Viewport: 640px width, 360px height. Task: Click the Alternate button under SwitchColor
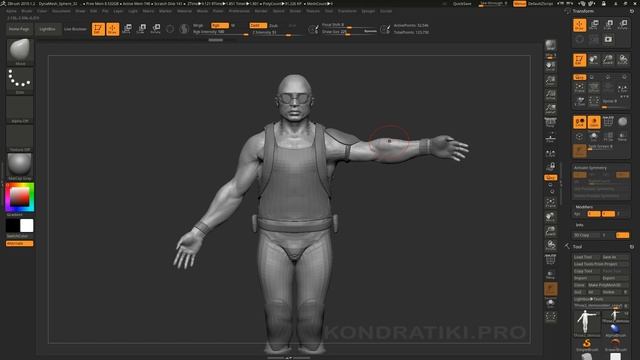point(20,244)
